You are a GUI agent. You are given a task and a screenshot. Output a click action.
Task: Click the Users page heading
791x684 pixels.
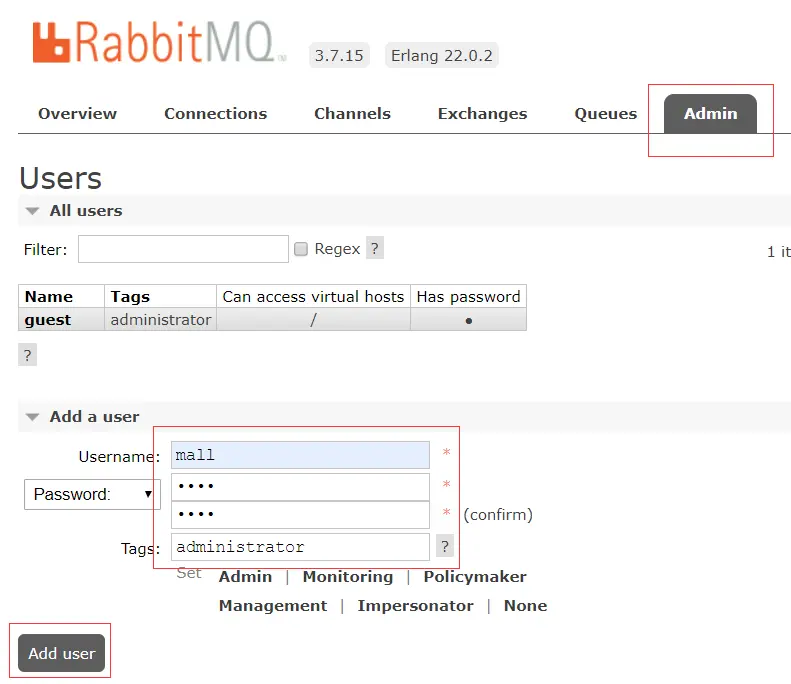tap(61, 179)
